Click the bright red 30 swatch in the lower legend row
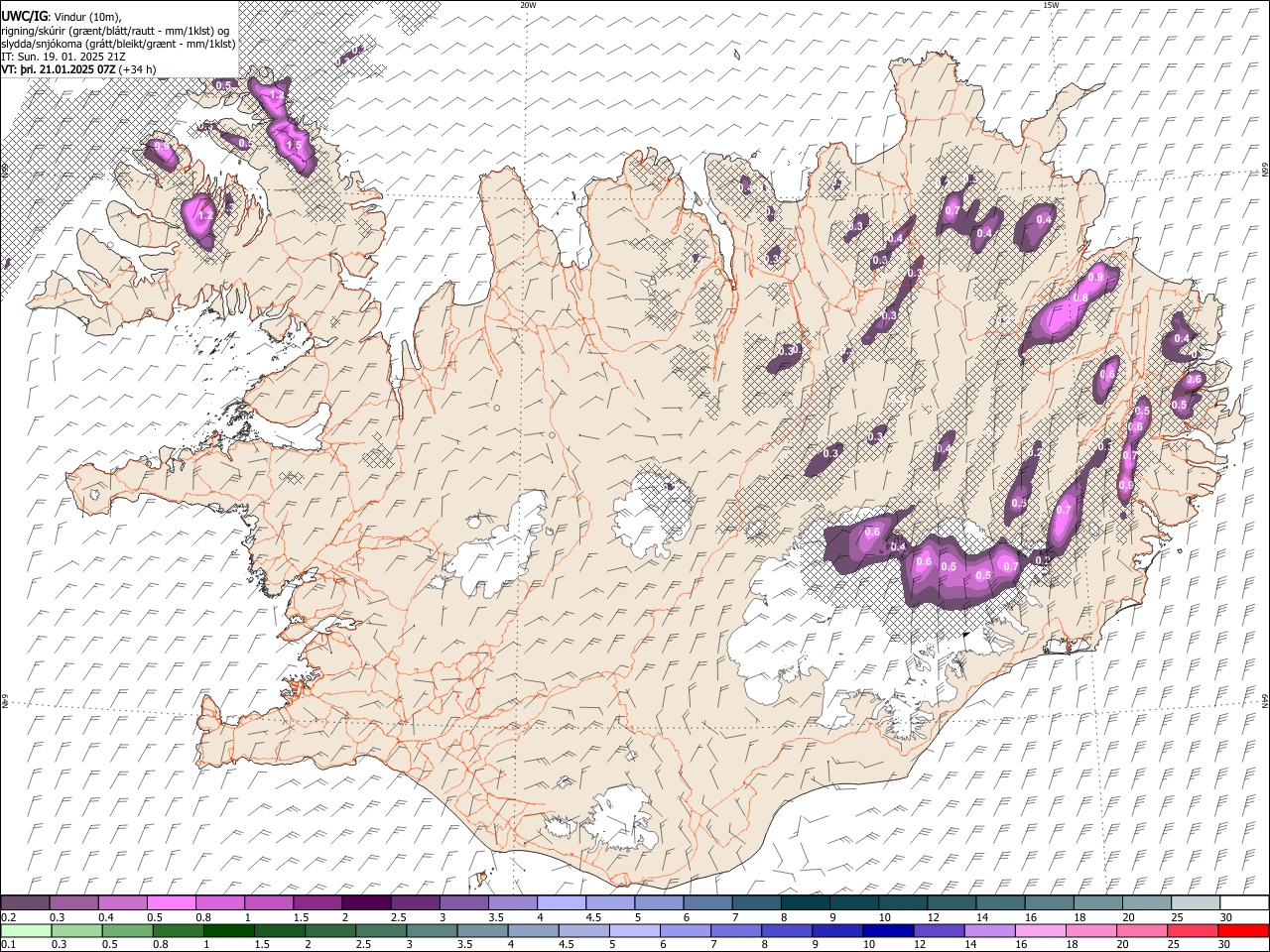Screen dimensions: 1270x952 click(1243, 930)
